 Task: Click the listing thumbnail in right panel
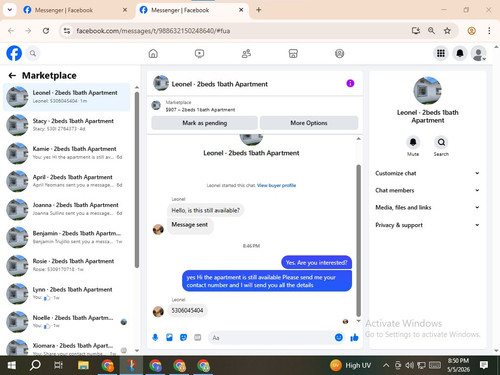pyautogui.click(x=427, y=91)
